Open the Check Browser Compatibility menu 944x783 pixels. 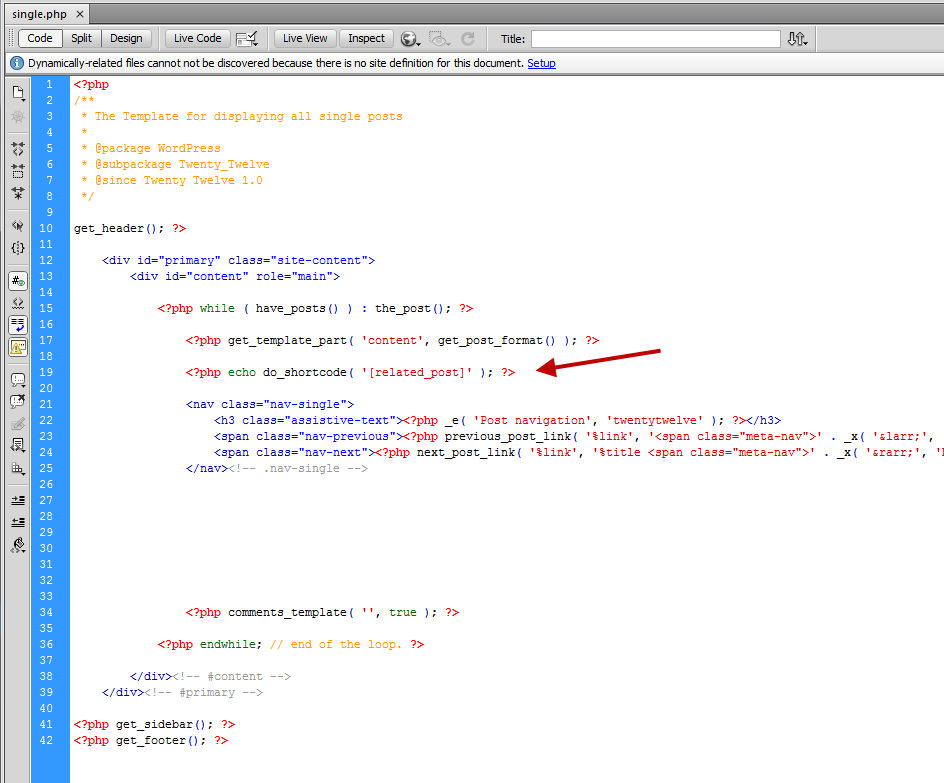pyautogui.click(x=247, y=39)
